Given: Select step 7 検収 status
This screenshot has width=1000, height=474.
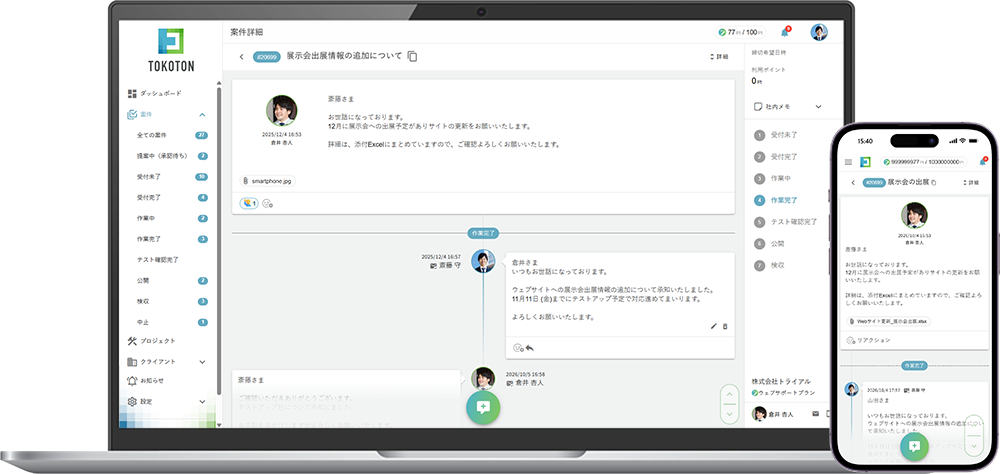Looking at the screenshot, I should (x=770, y=265).
